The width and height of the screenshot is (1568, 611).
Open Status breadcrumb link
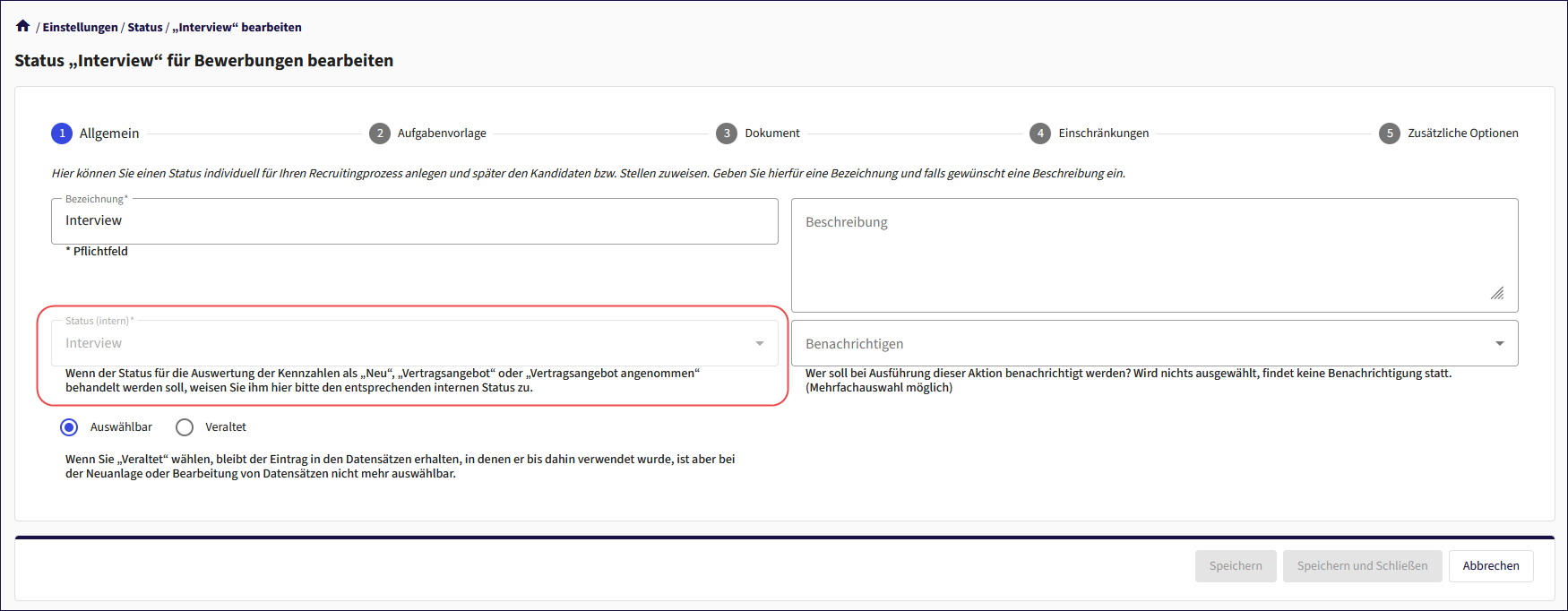coord(145,27)
